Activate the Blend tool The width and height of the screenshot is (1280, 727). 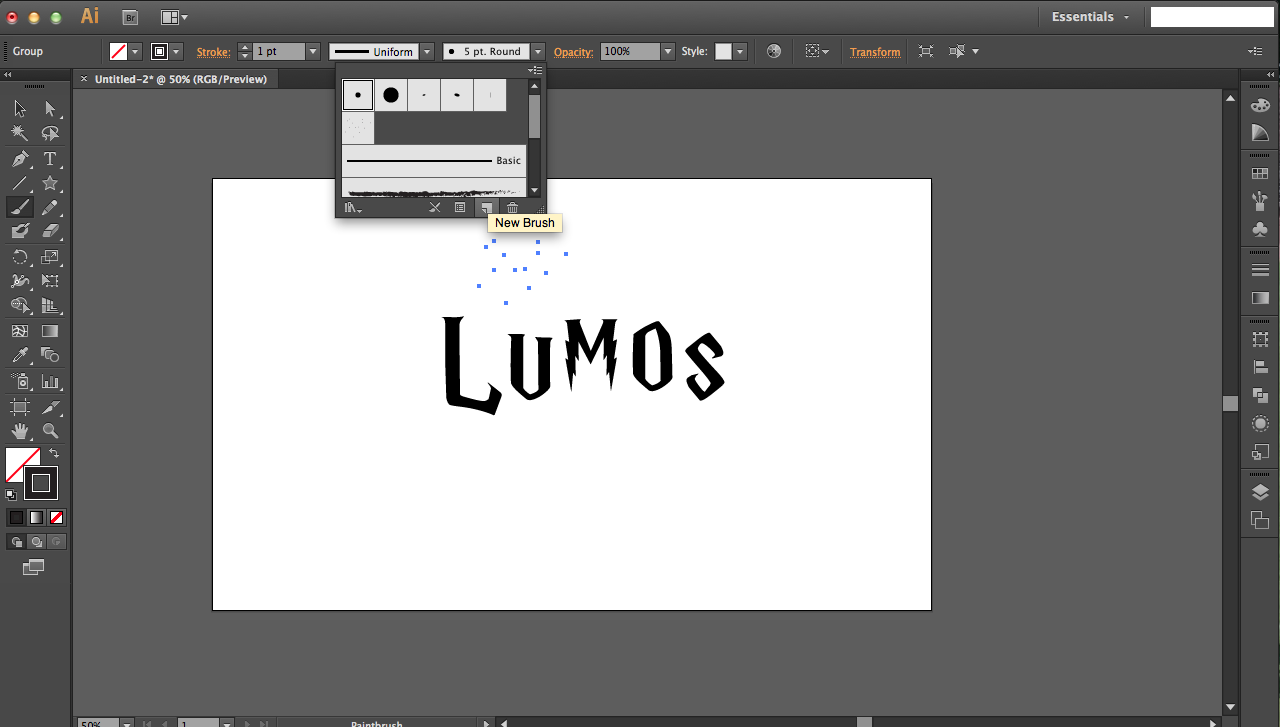(x=50, y=355)
